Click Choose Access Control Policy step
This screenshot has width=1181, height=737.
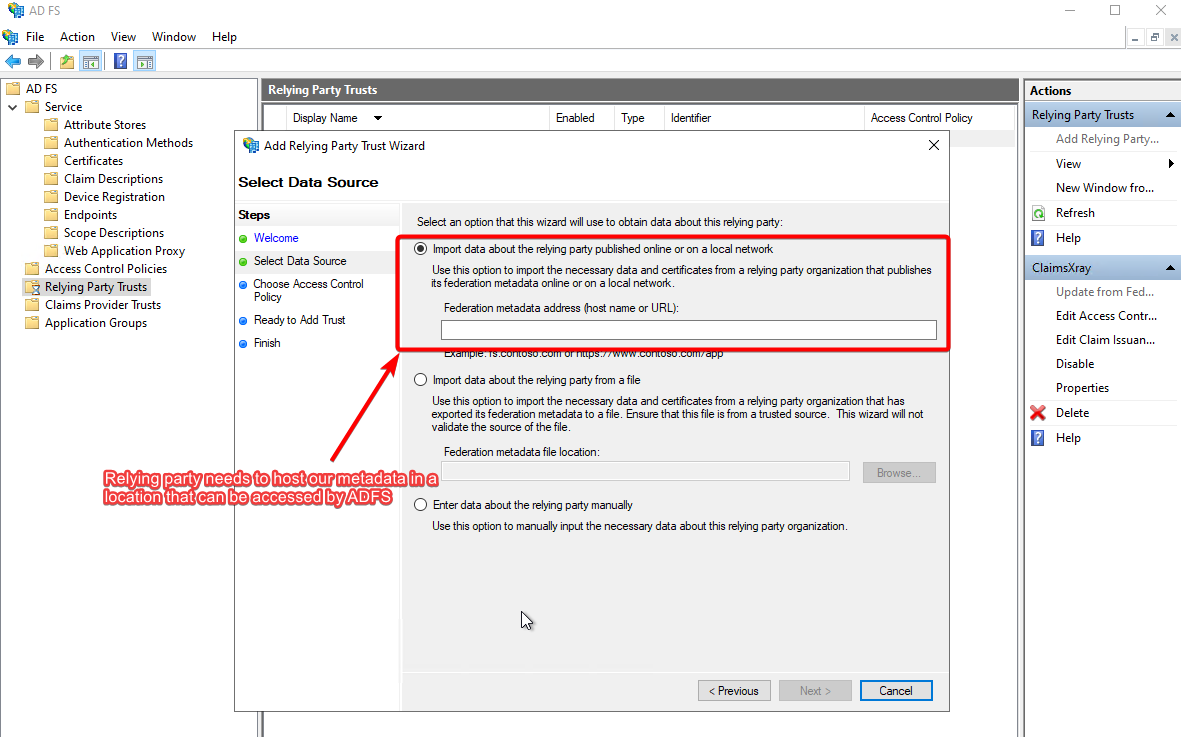coord(308,291)
